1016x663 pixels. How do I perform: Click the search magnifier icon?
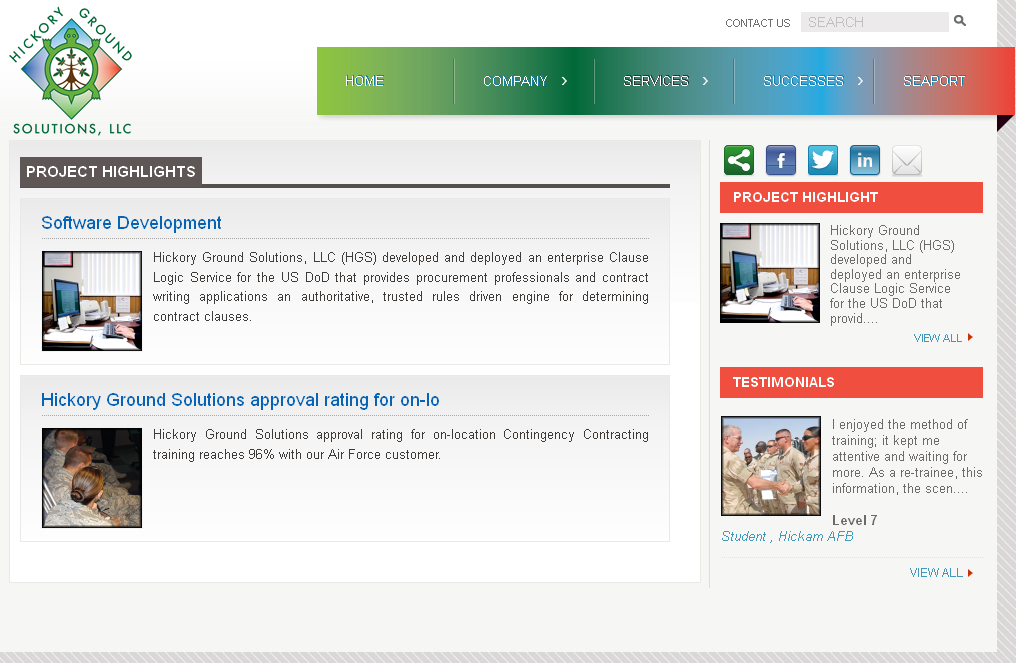960,21
